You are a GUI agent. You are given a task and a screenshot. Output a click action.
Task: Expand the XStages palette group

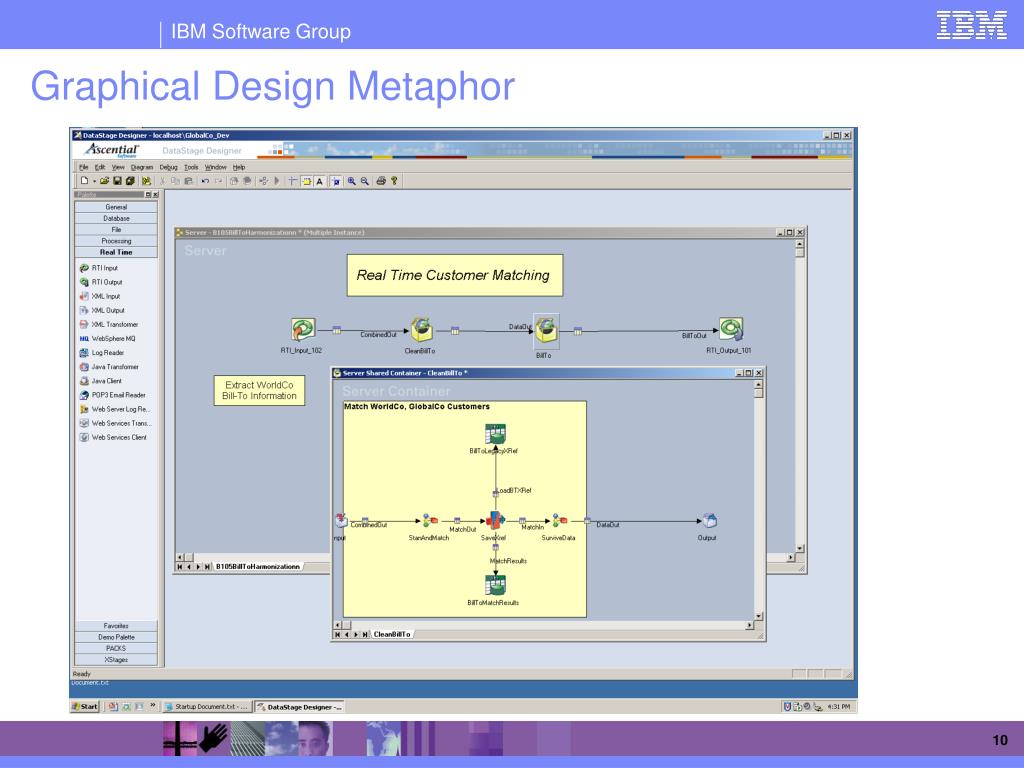point(116,660)
